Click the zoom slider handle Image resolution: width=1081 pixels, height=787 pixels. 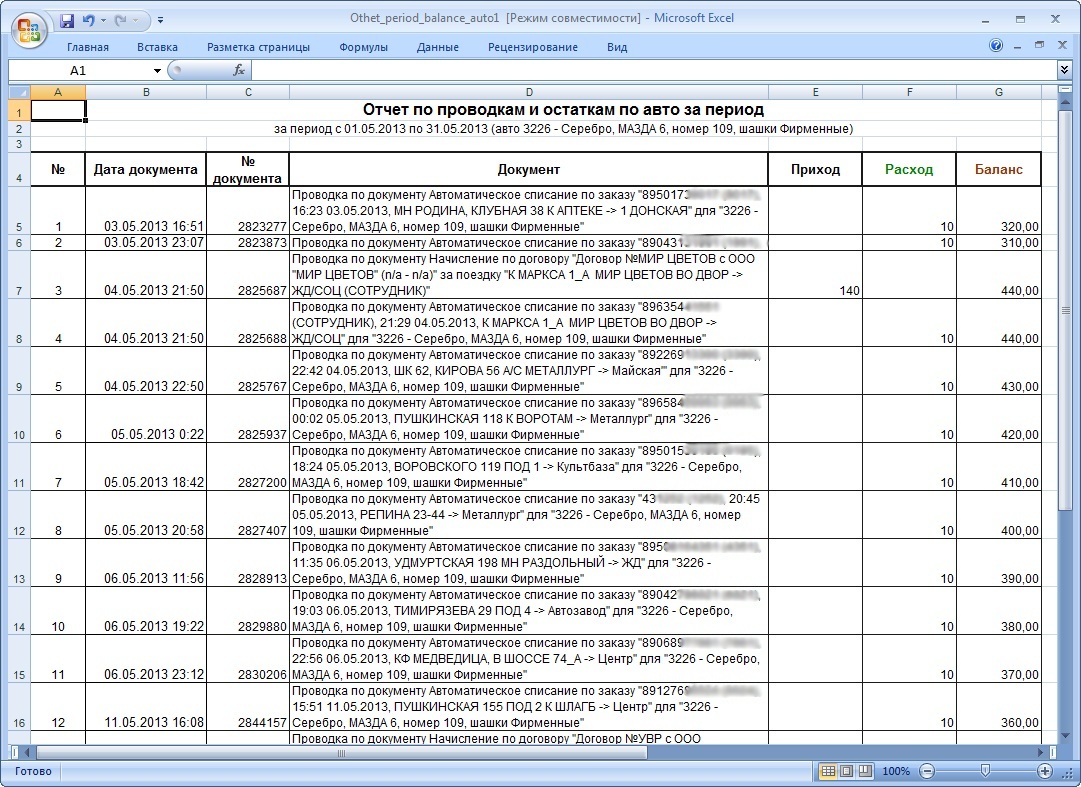coord(985,771)
